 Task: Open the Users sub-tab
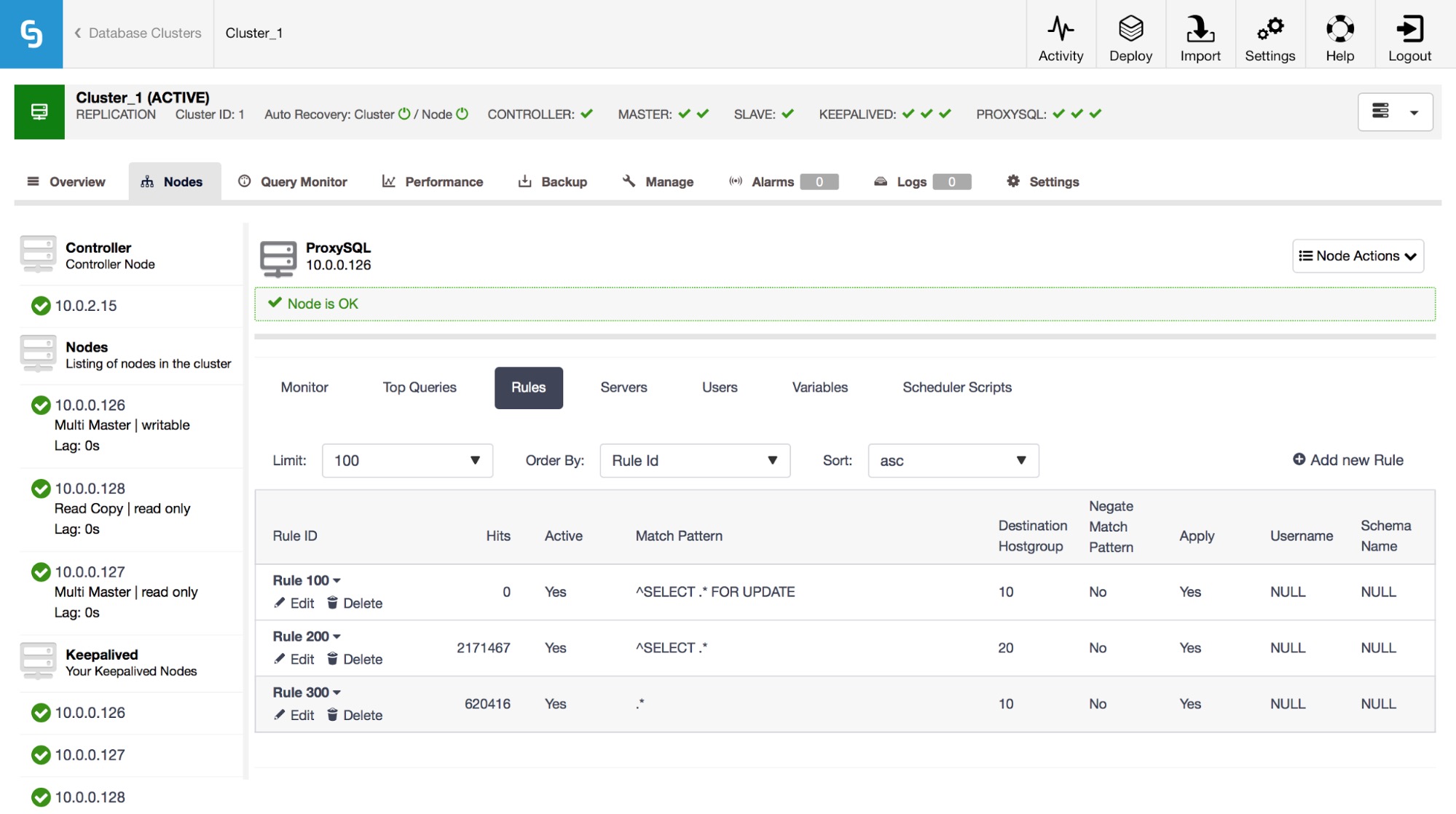[x=720, y=387]
